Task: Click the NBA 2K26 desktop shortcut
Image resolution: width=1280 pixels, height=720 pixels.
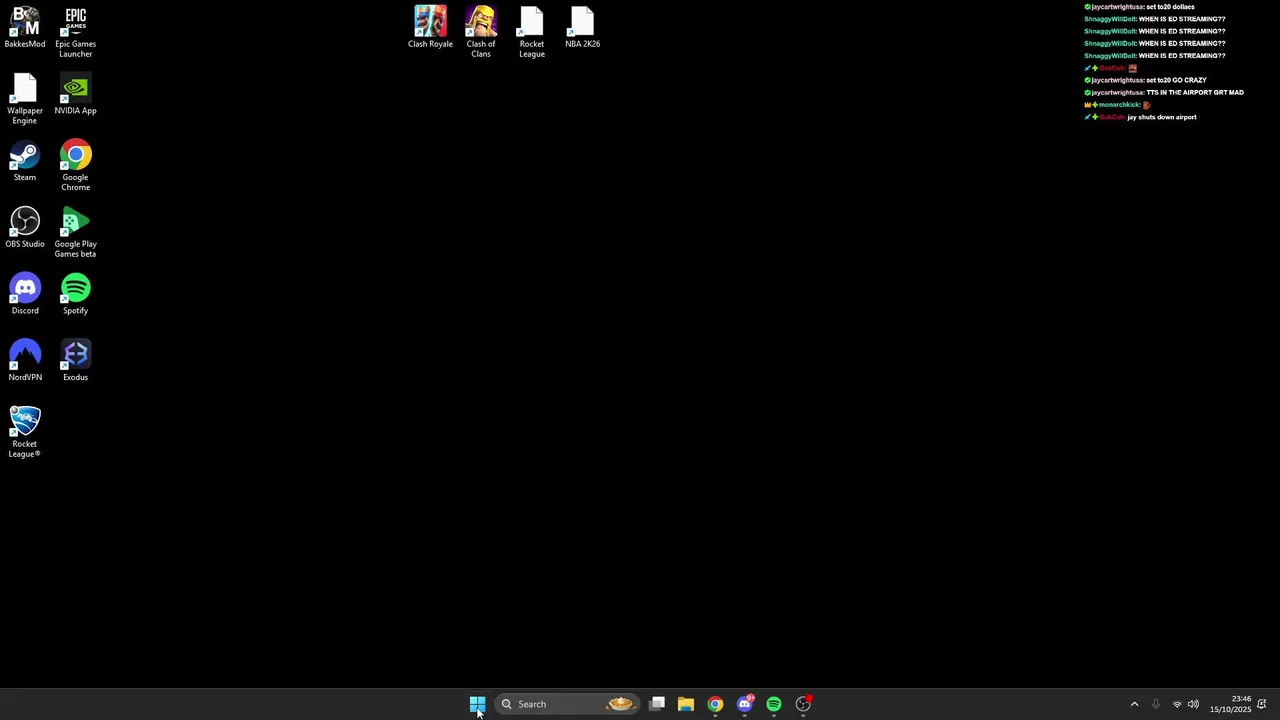Action: tap(582, 28)
